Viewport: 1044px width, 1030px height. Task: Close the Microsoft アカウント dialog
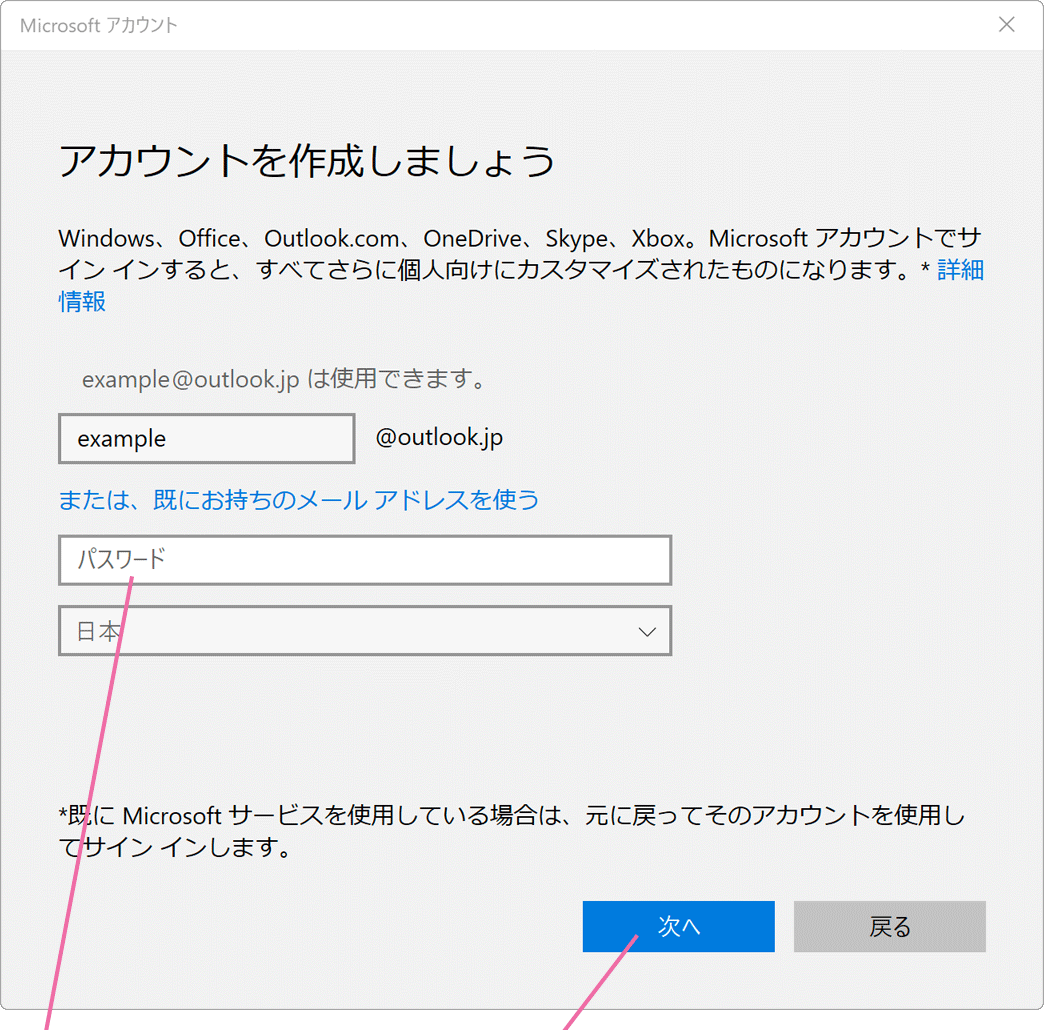point(1006,25)
